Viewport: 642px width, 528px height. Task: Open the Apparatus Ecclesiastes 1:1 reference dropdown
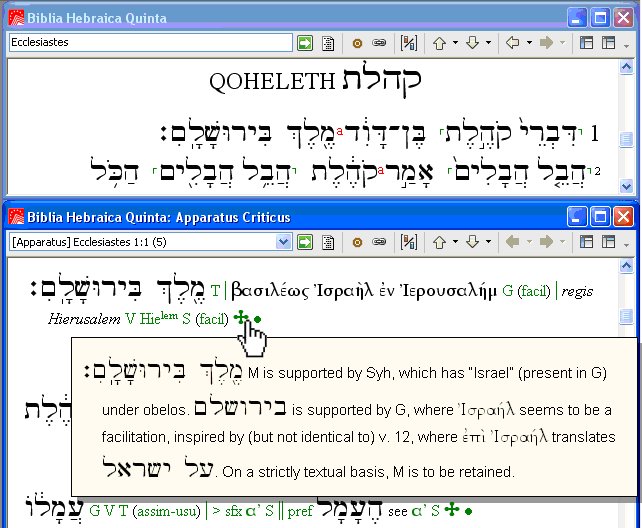[283, 242]
